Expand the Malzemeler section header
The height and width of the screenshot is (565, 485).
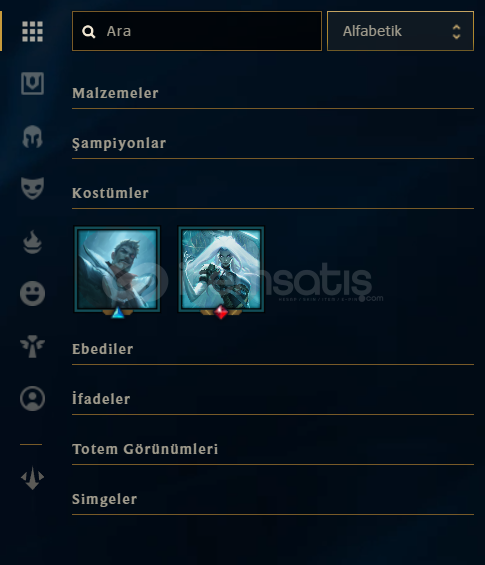[273, 93]
